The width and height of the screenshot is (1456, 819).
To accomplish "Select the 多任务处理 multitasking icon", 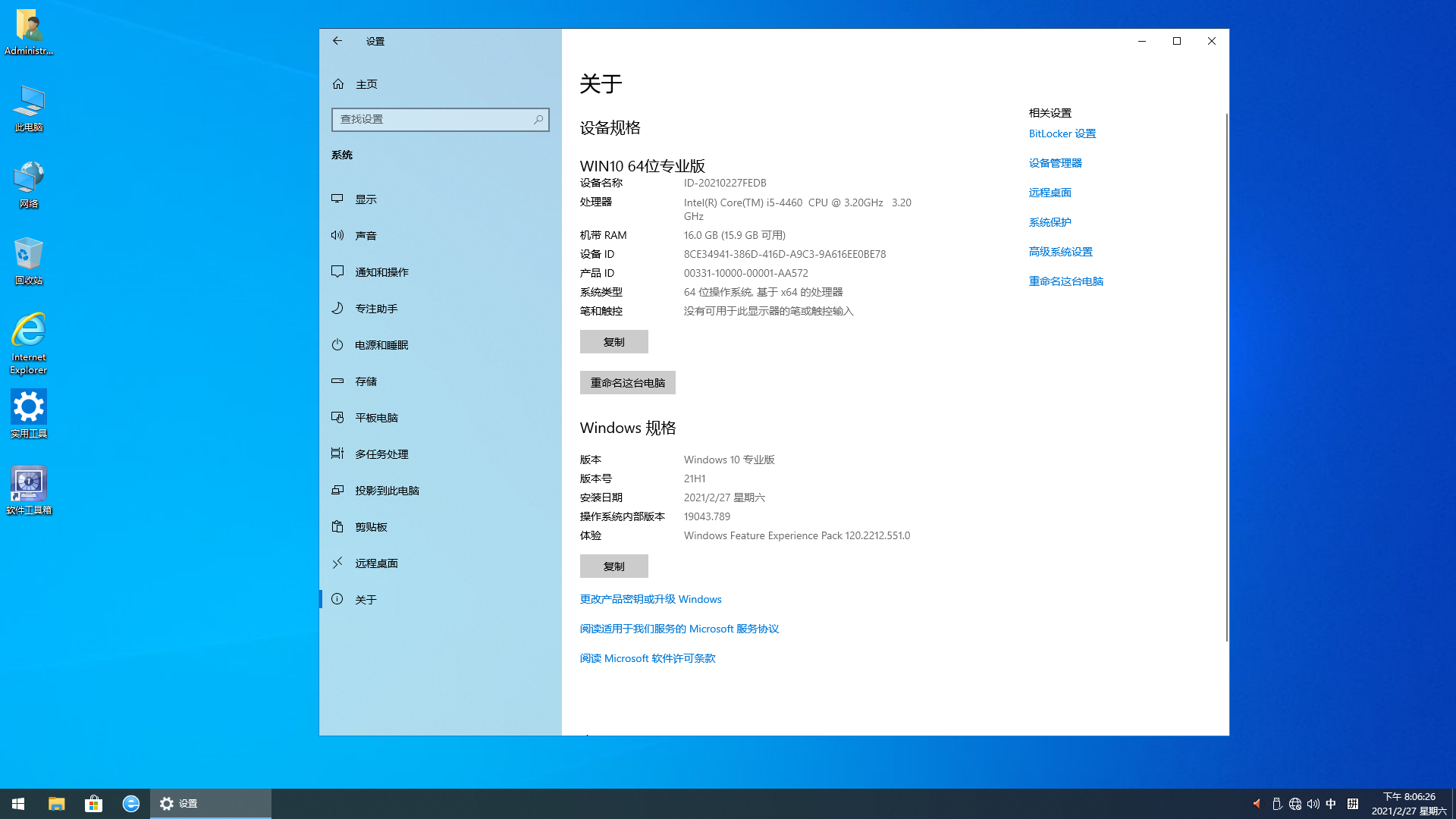I will (337, 453).
